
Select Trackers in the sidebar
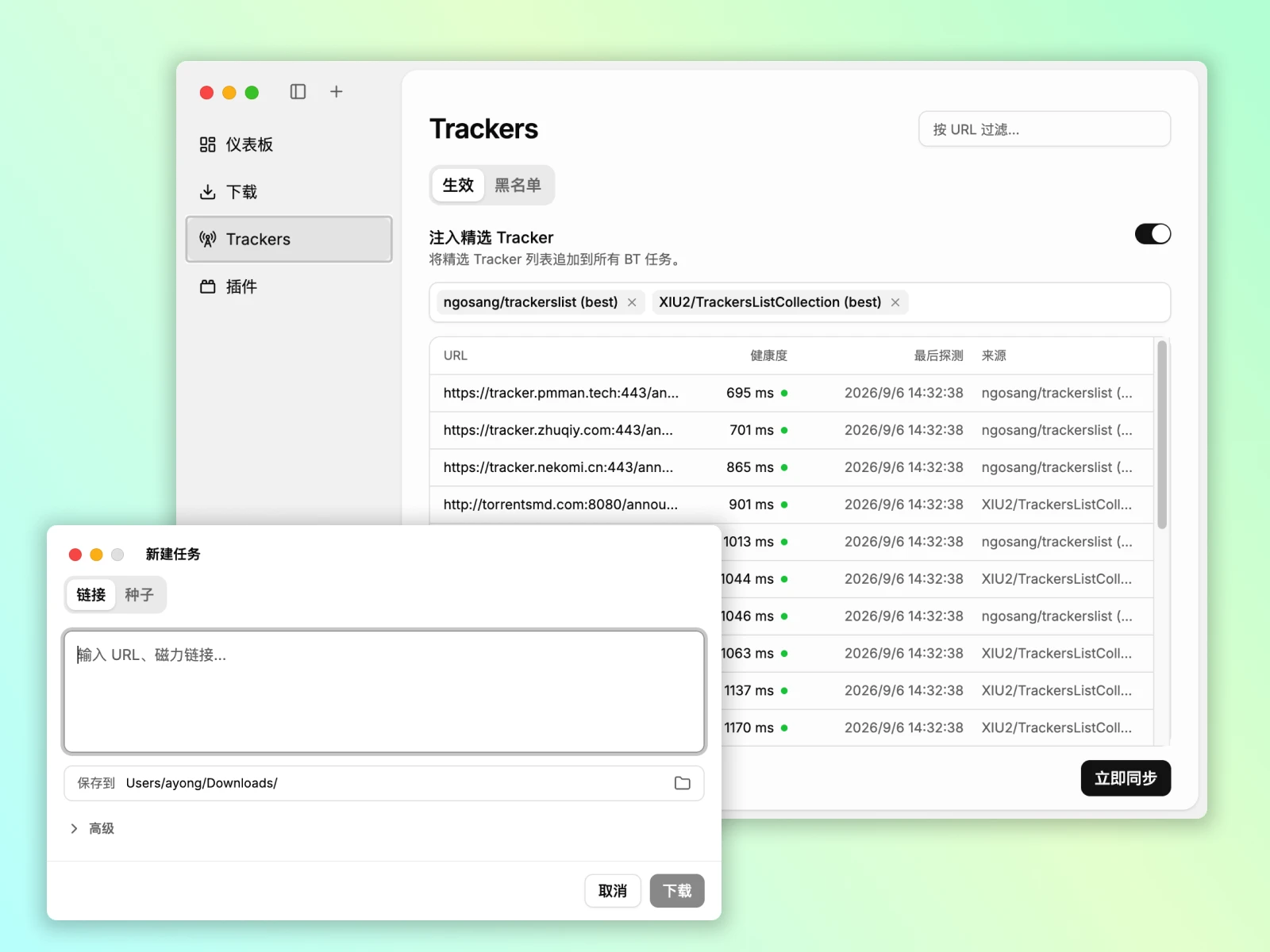click(x=289, y=239)
